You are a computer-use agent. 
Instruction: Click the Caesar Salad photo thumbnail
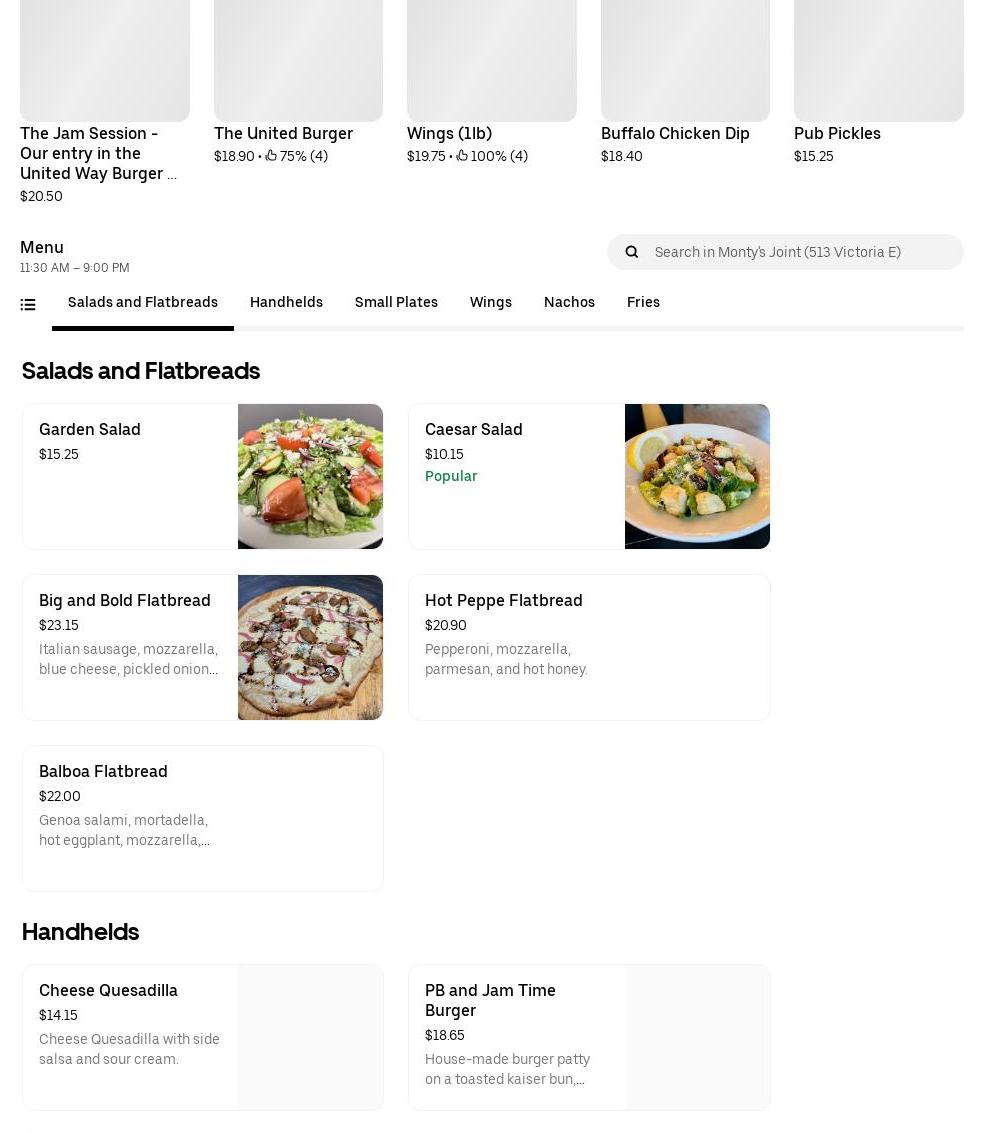tap(697, 476)
